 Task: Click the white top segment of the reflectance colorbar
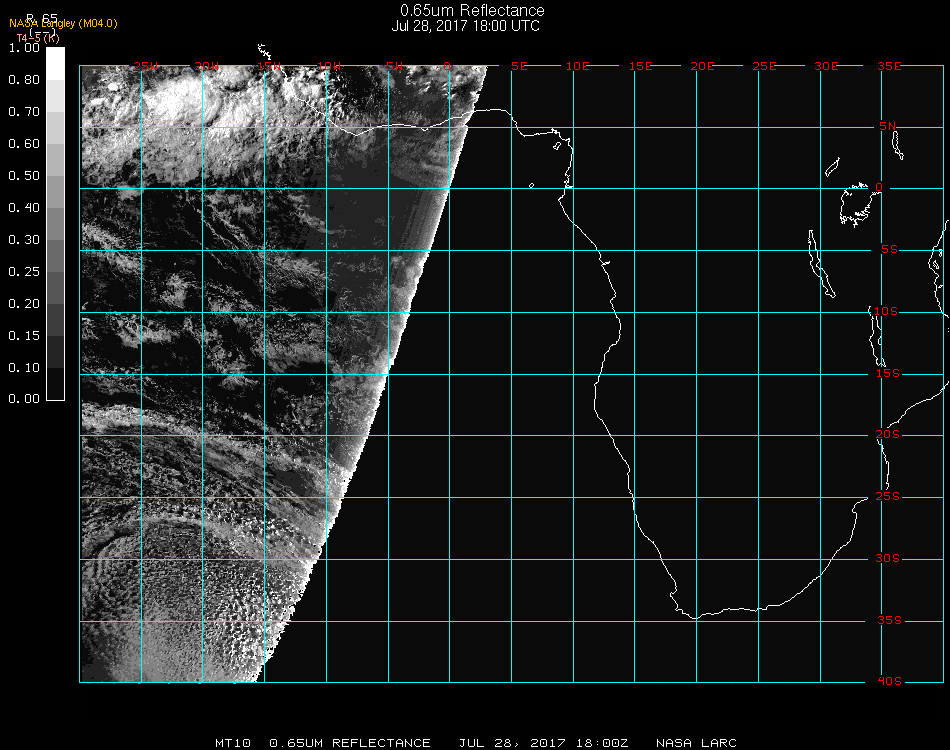[x=55, y=64]
